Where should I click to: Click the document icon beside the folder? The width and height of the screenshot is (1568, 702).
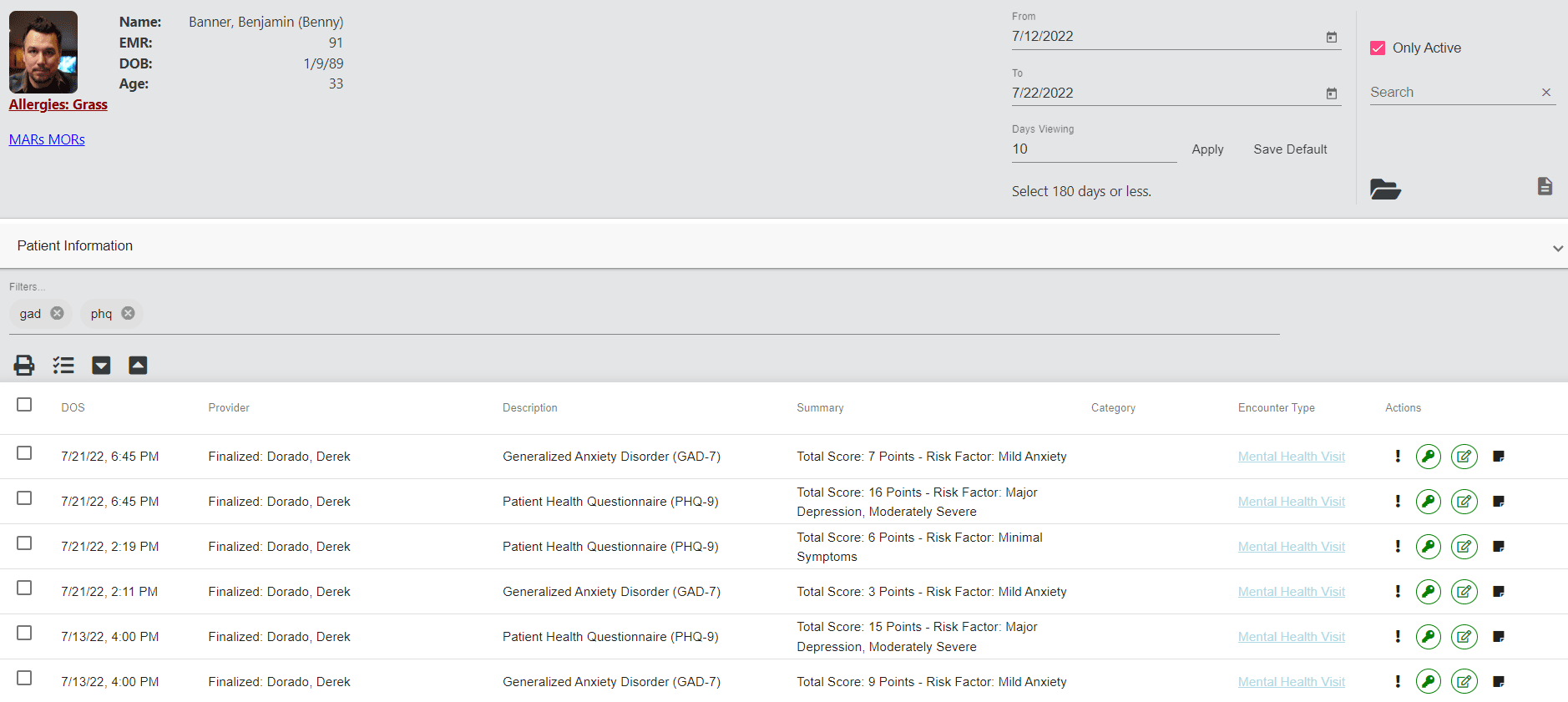(x=1545, y=186)
